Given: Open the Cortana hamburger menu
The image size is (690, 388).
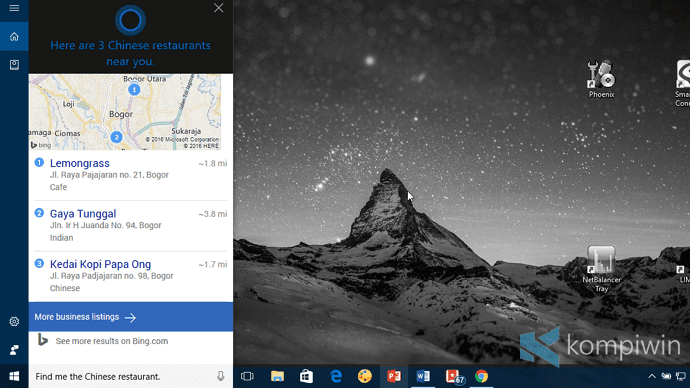Looking at the screenshot, I should [14, 8].
